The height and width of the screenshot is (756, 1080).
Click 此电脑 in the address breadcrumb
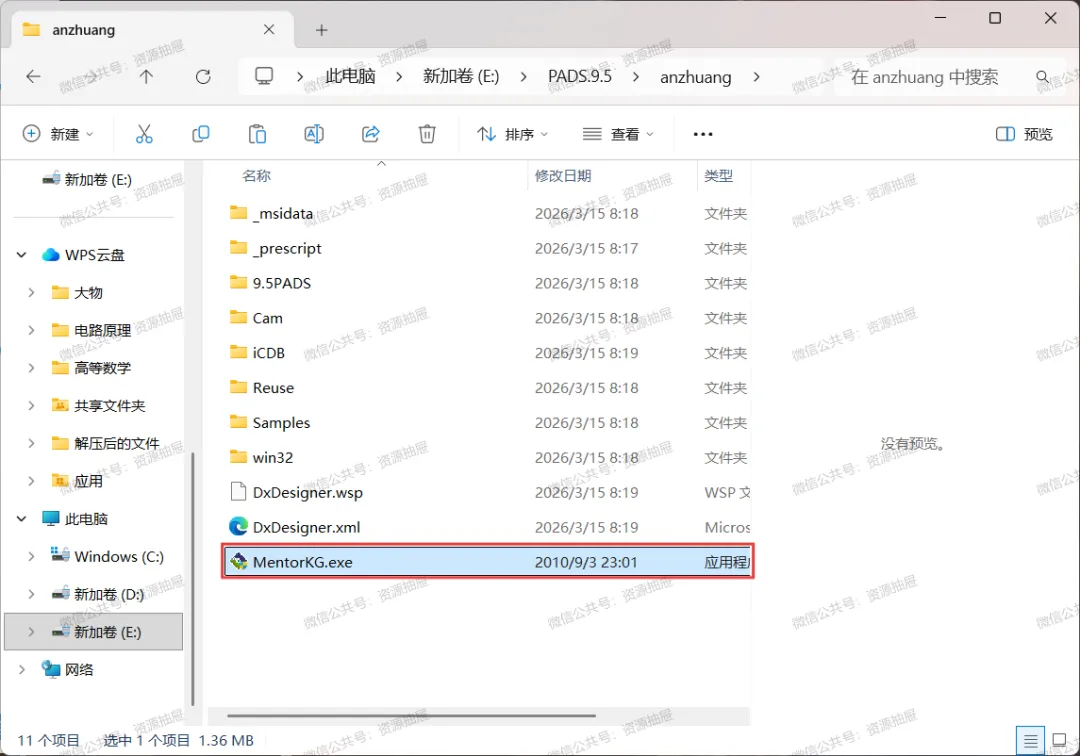pos(350,76)
